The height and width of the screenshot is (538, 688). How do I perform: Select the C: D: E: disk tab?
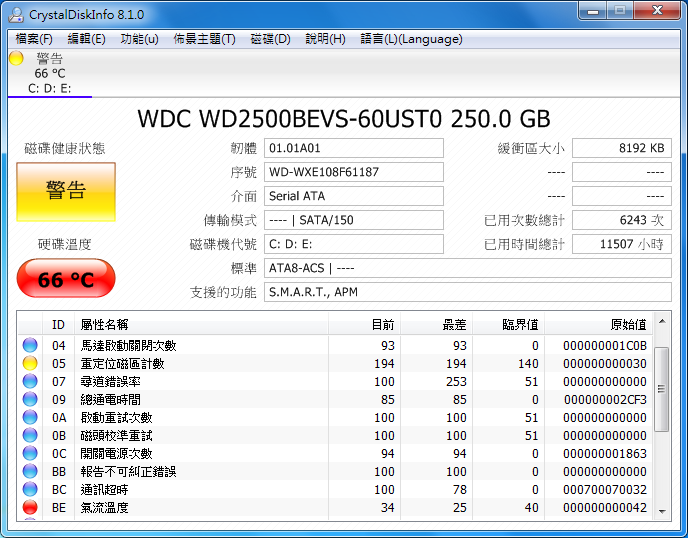(50, 73)
